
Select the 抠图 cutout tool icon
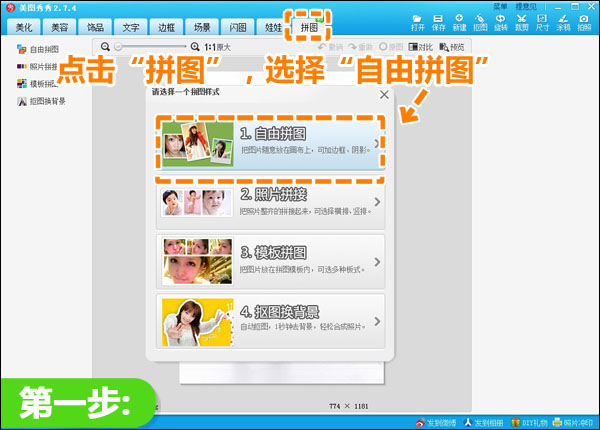point(480,18)
